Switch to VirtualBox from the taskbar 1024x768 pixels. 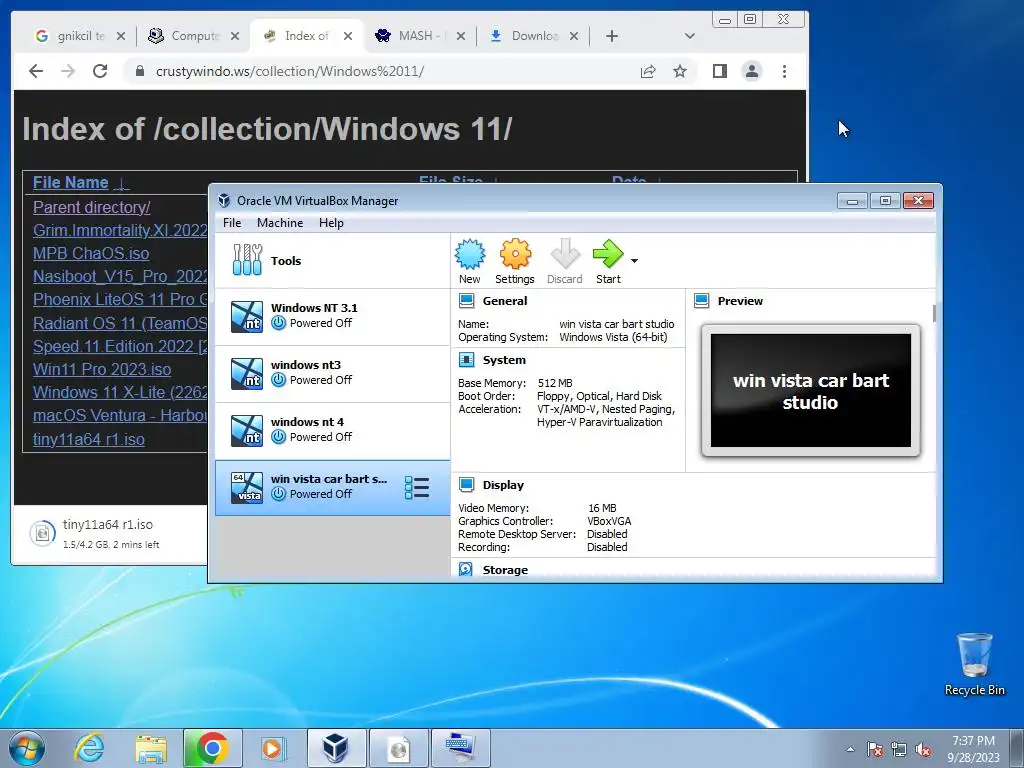(336, 748)
